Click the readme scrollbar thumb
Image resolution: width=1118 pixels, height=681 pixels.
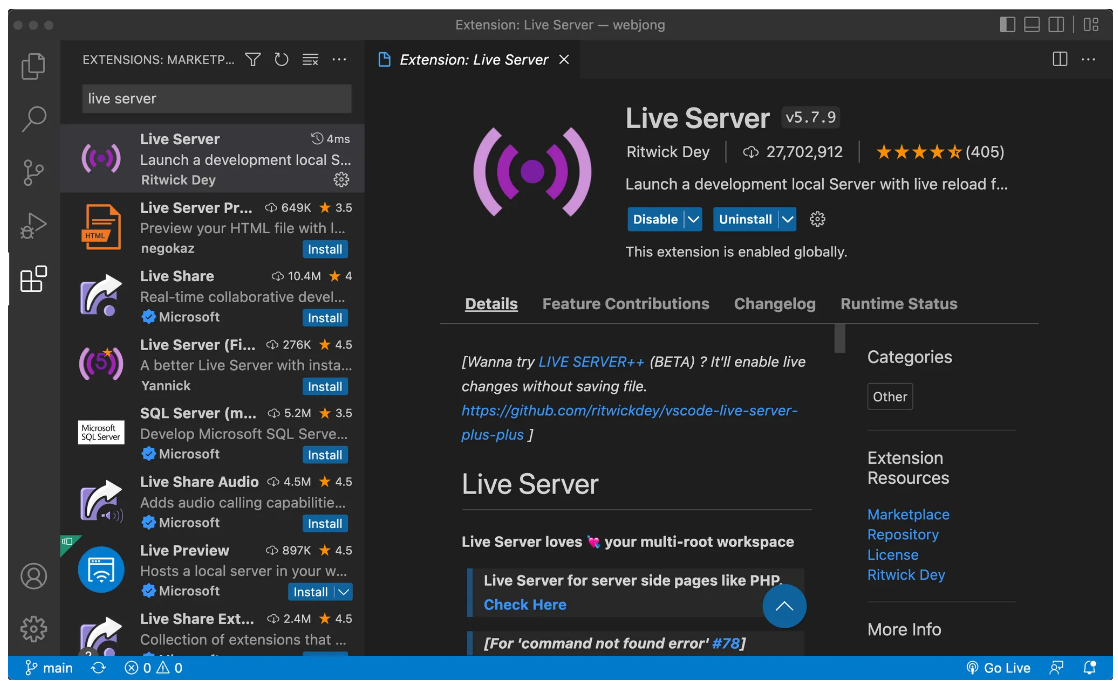pos(840,339)
